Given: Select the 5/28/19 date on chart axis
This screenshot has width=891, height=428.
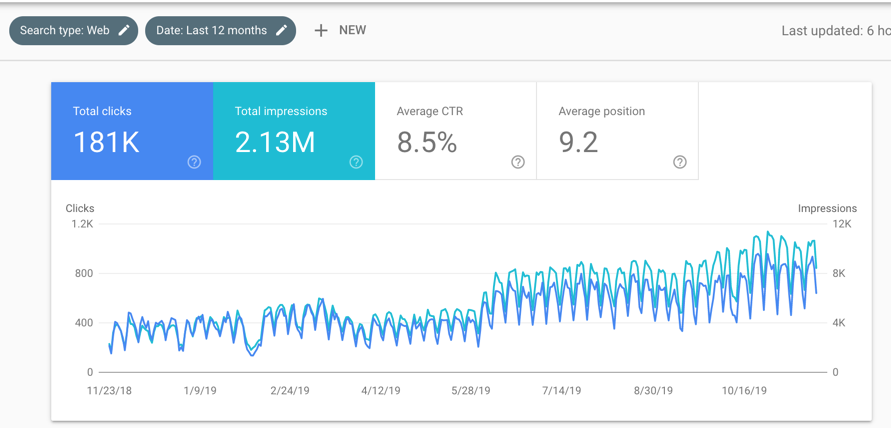Looking at the screenshot, I should coord(470,390).
